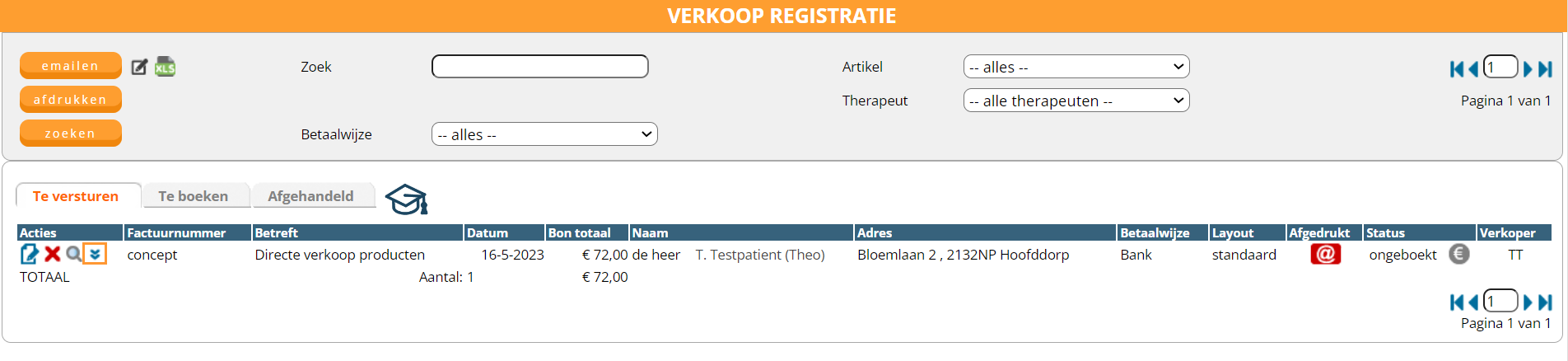Expand the row's double-chevron actions menu
Screen dimensions: 1568x361
[96, 255]
